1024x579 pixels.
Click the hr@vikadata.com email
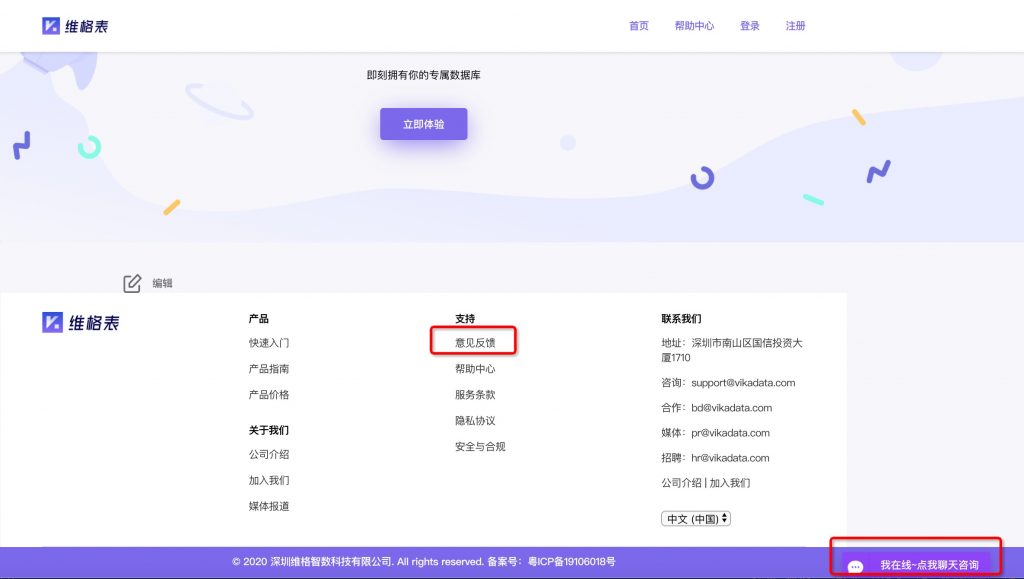coord(730,458)
